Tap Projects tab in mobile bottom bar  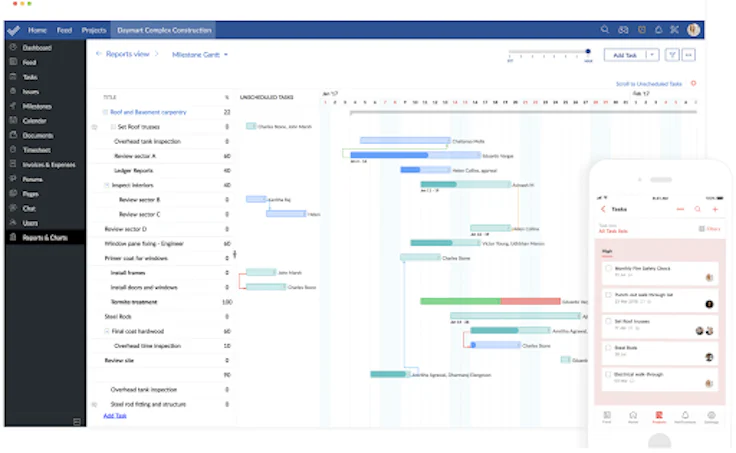click(659, 417)
